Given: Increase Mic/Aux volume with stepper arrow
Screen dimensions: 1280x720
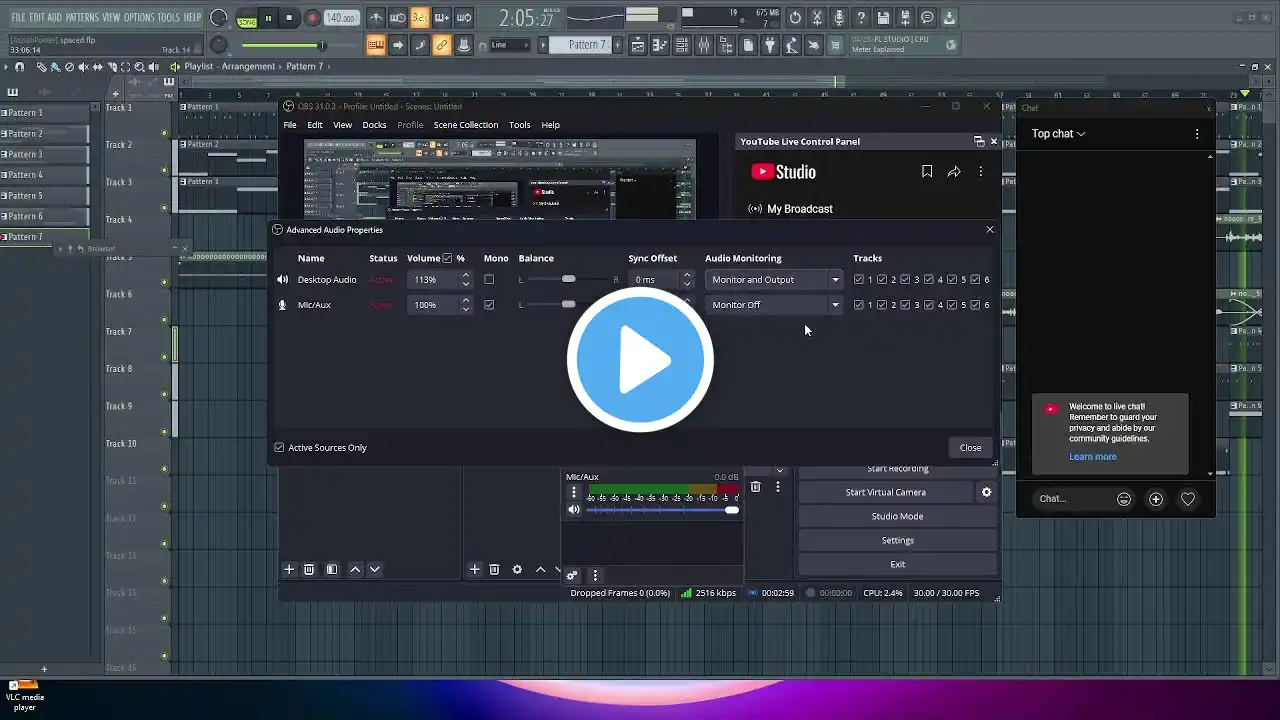Looking at the screenshot, I should 466,301.
